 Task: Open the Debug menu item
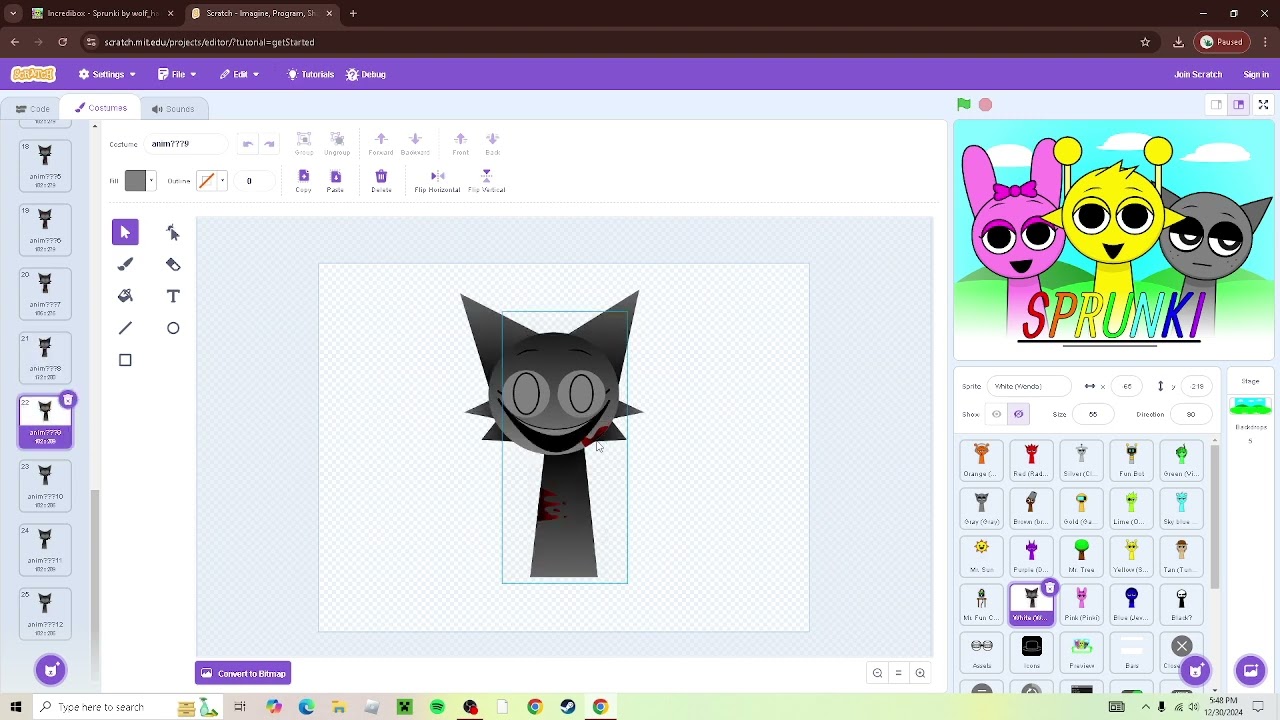(366, 74)
